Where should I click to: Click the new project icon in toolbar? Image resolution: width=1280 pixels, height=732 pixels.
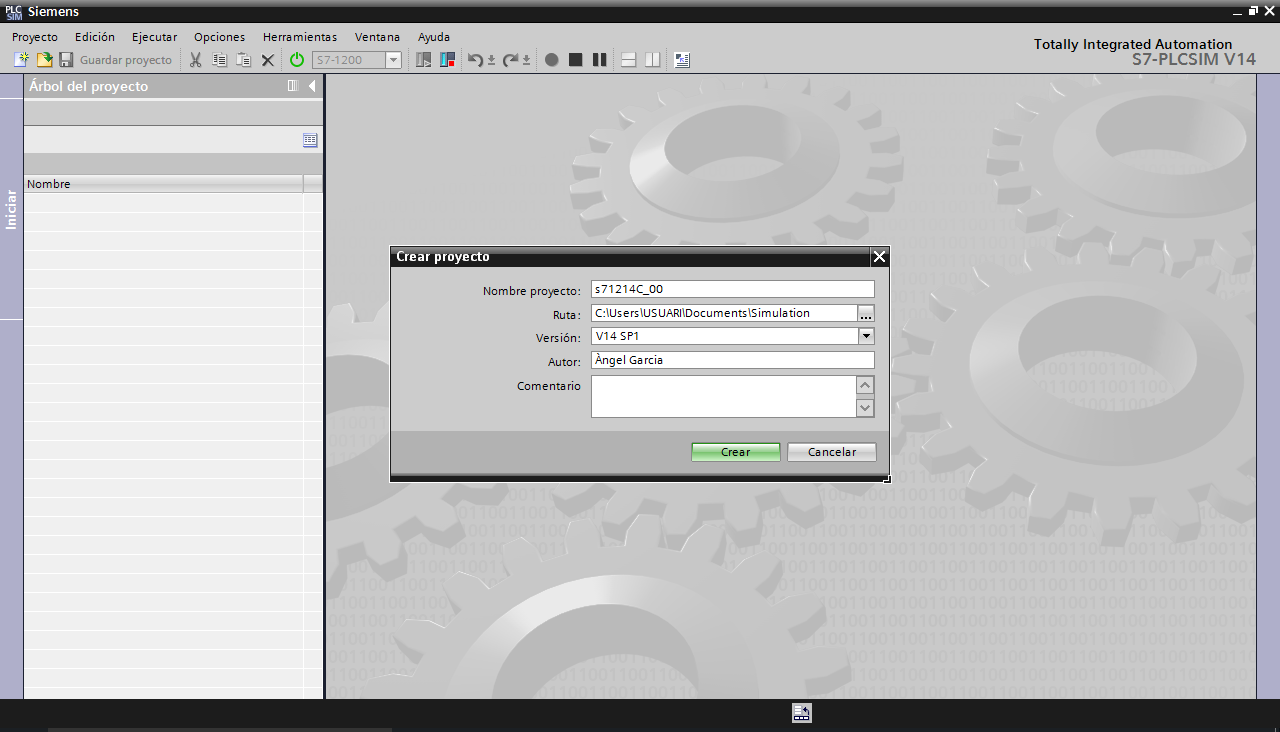[x=21, y=60]
